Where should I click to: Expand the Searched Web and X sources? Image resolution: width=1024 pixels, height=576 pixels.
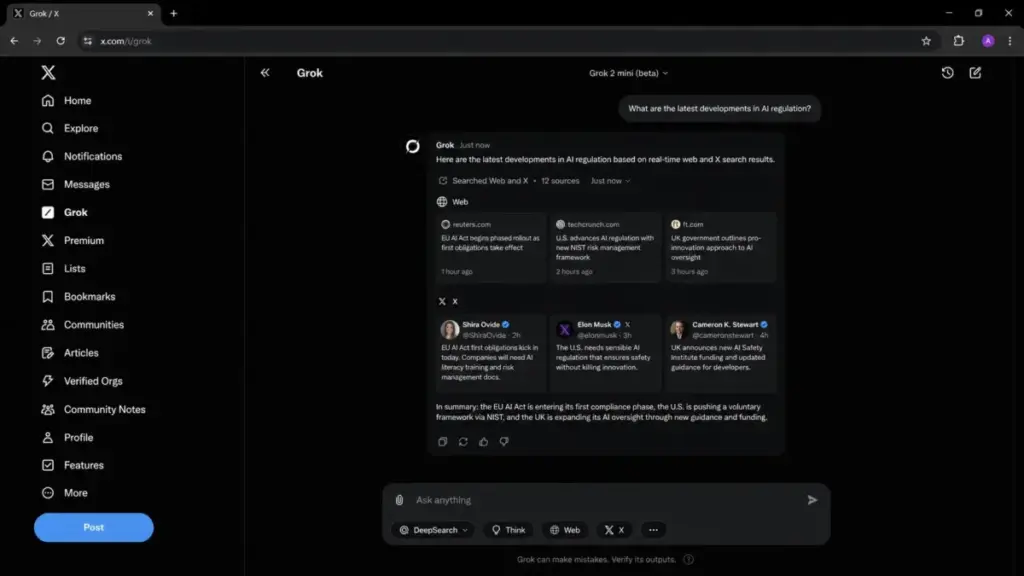(483, 181)
